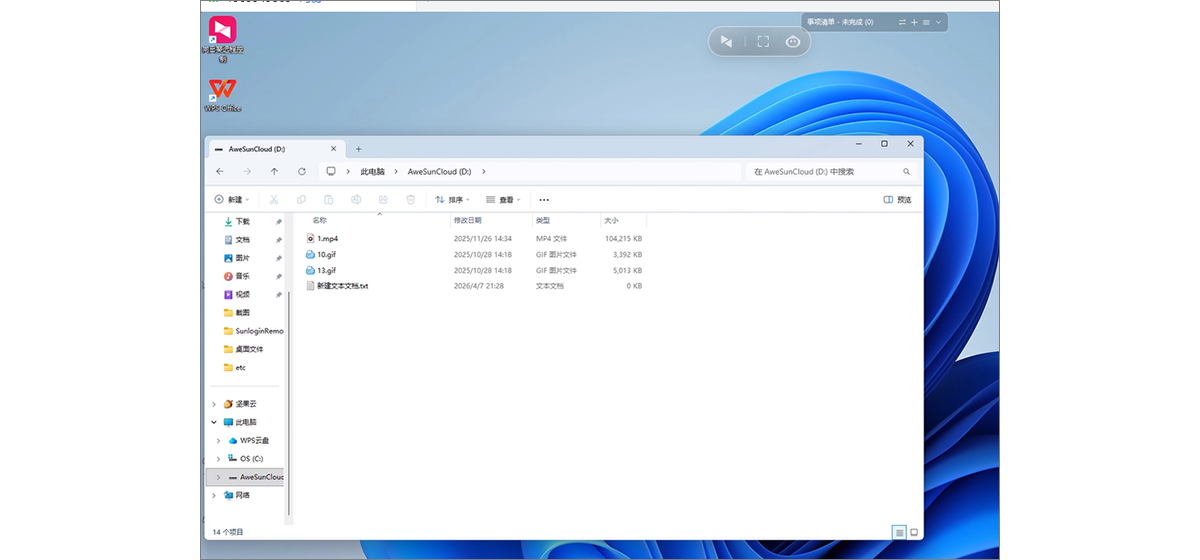
Task: Open the to-do widget hamburger menu
Action: coord(926,22)
